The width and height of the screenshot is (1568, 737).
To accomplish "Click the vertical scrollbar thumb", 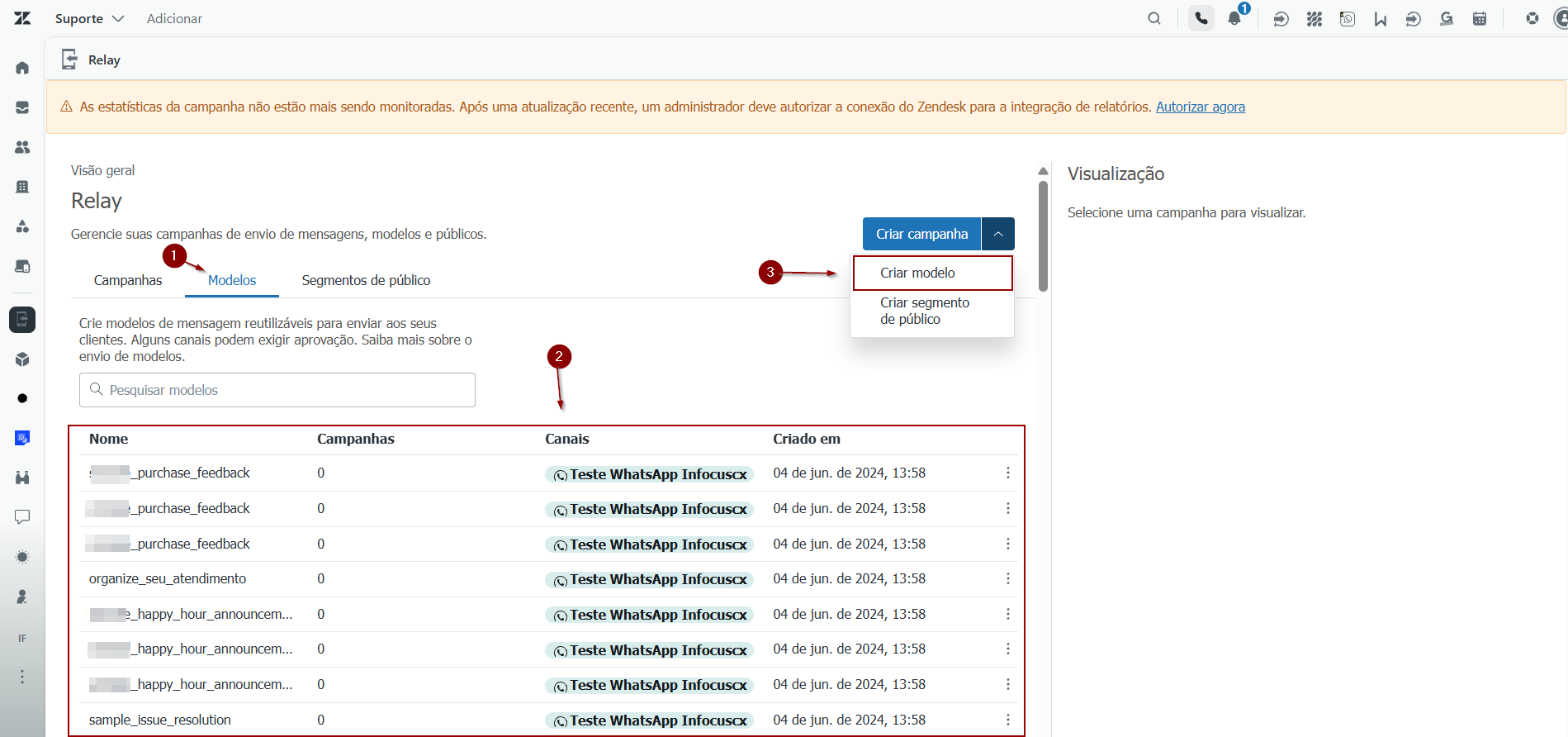I will 1043,236.
